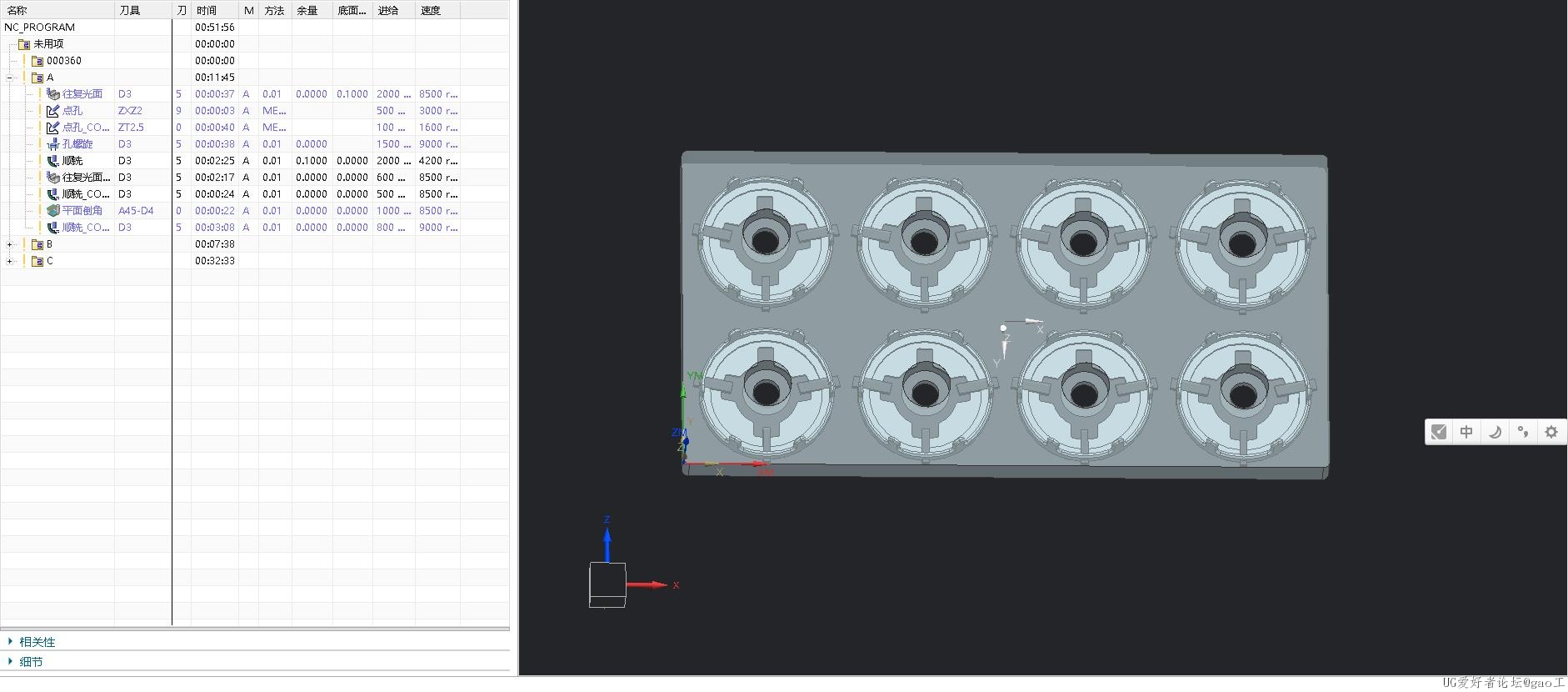Click the time 00:07:38 of group B
Image resolution: width=1568 pixels, height=692 pixels.
click(x=215, y=244)
